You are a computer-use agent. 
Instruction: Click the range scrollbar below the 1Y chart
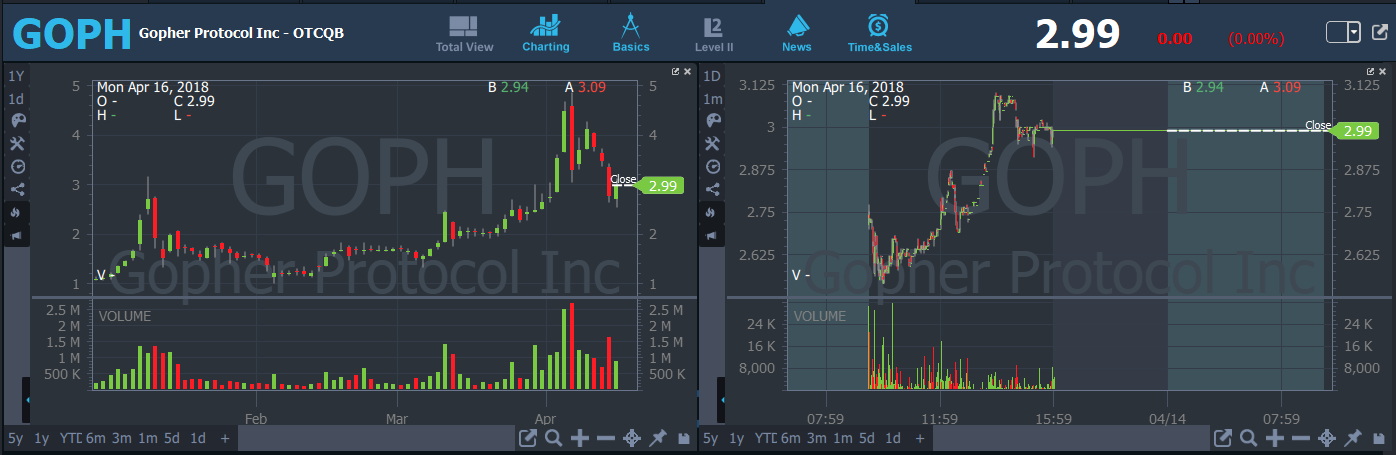tap(376, 438)
